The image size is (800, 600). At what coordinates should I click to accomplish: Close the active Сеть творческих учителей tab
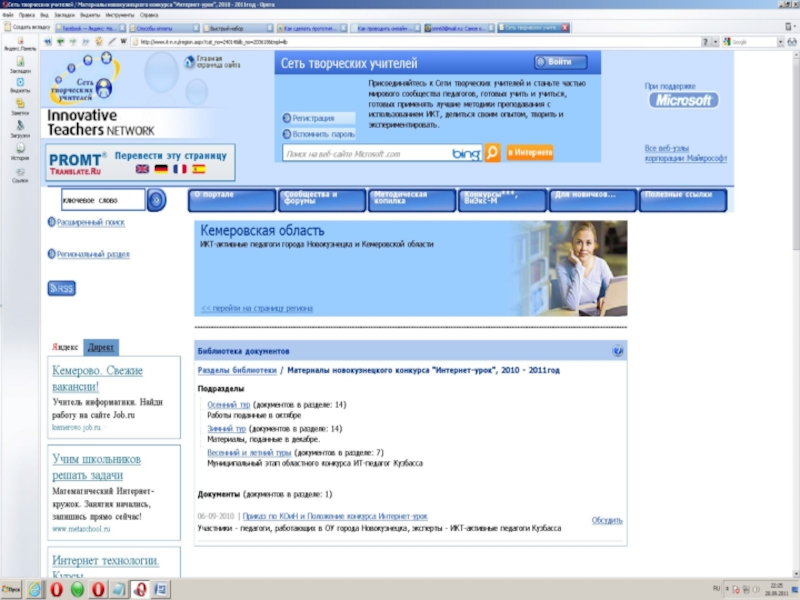tap(565, 28)
